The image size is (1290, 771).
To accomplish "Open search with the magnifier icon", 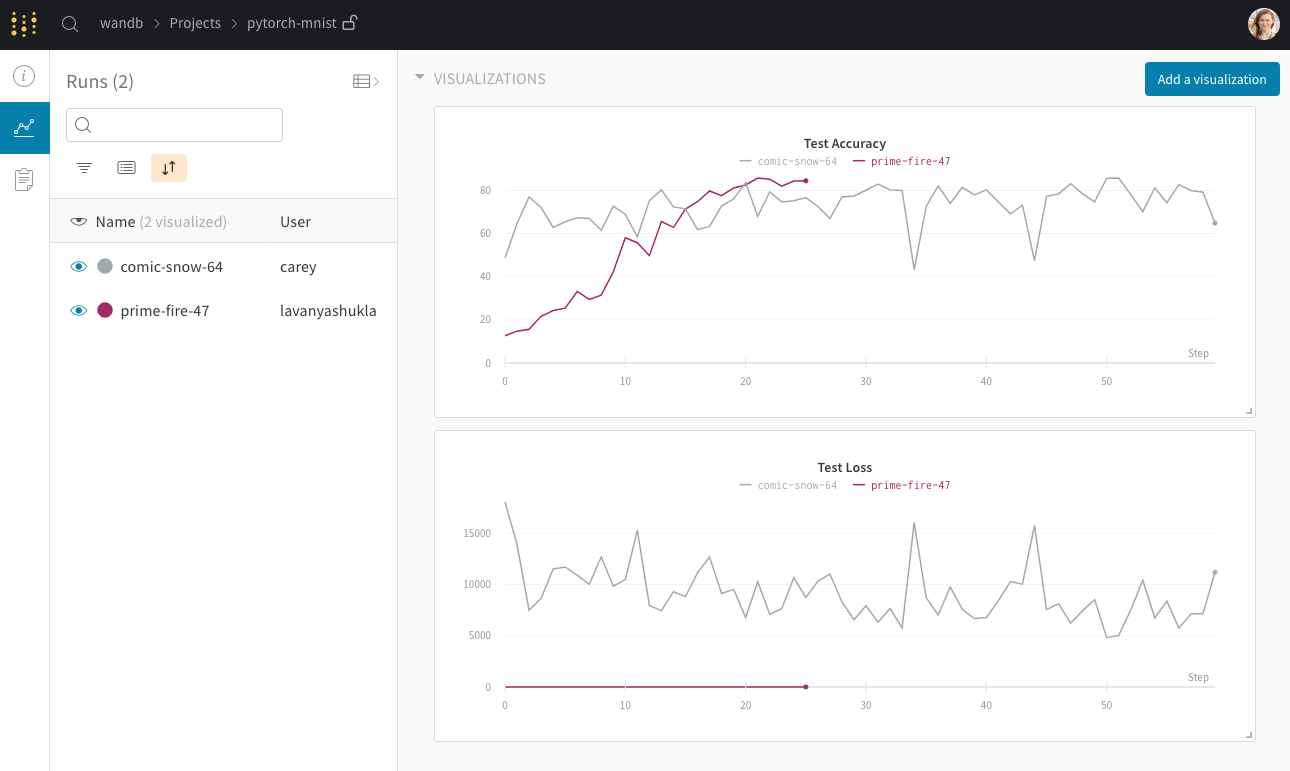I will (70, 24).
